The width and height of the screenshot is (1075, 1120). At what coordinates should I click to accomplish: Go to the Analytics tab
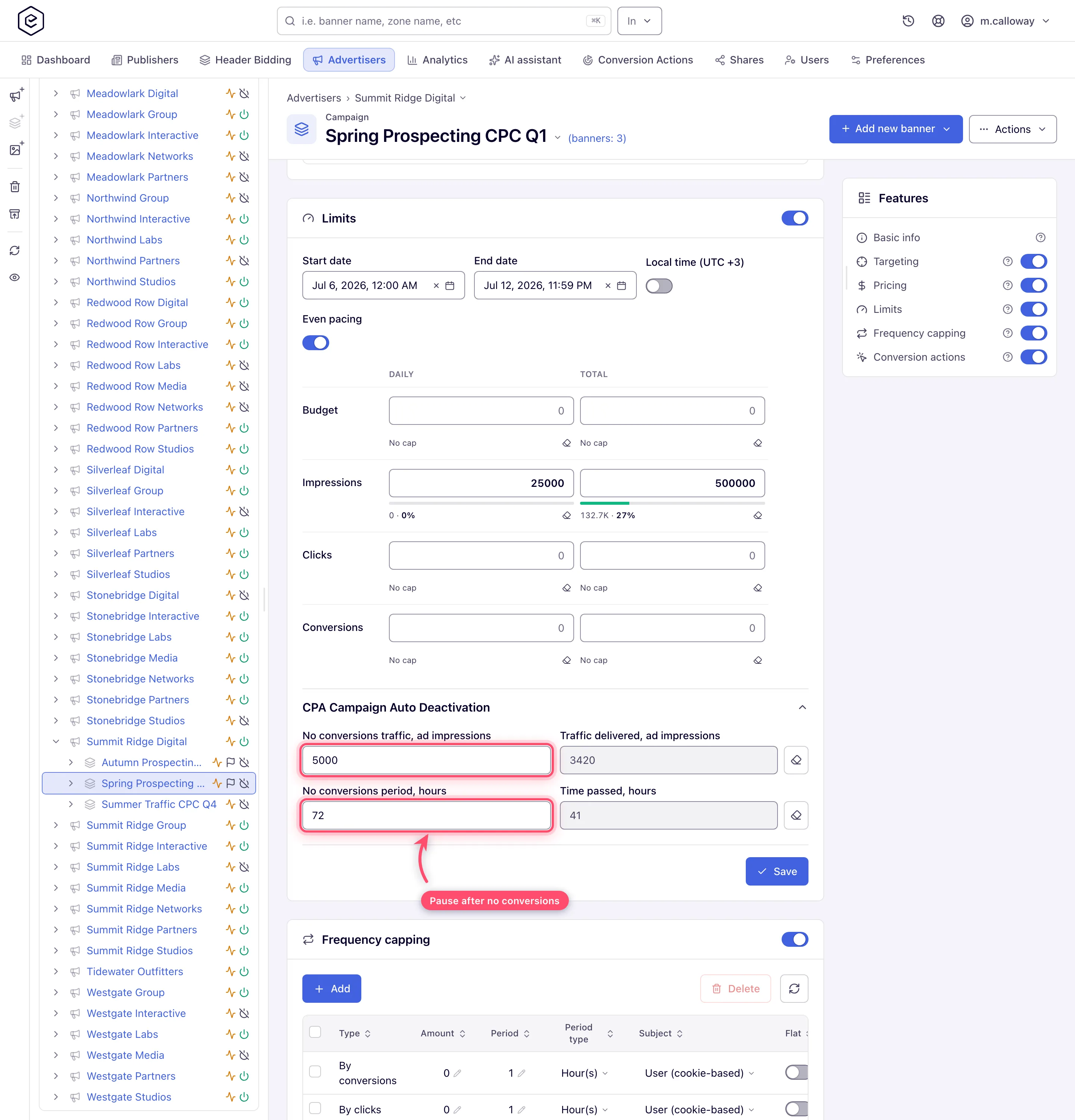click(437, 60)
